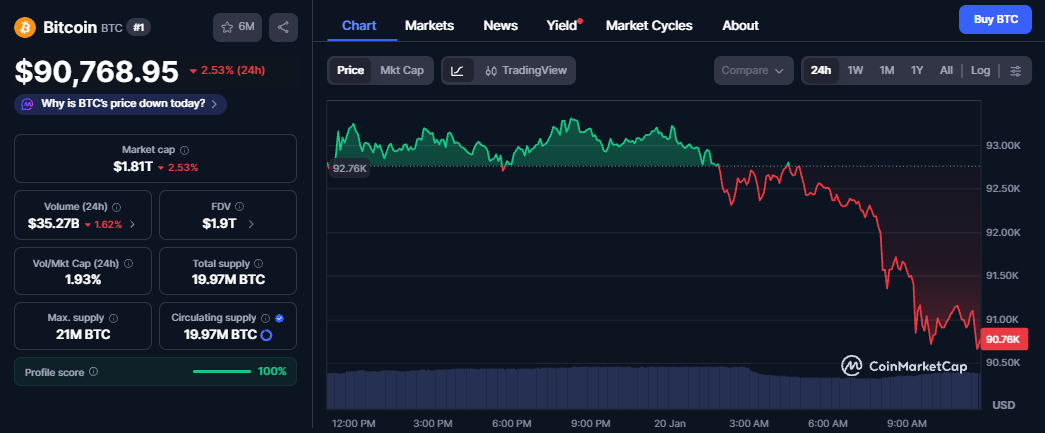Click the circulating supply verified badge
The image size is (1045, 433).
[x=279, y=318]
